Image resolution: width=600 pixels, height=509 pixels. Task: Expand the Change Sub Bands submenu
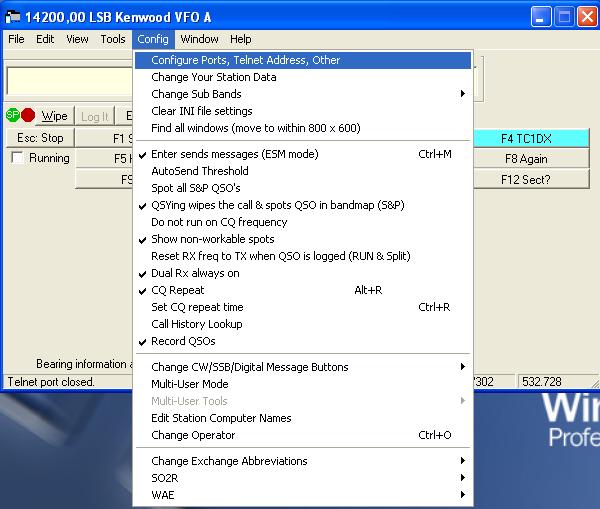[x=303, y=94]
